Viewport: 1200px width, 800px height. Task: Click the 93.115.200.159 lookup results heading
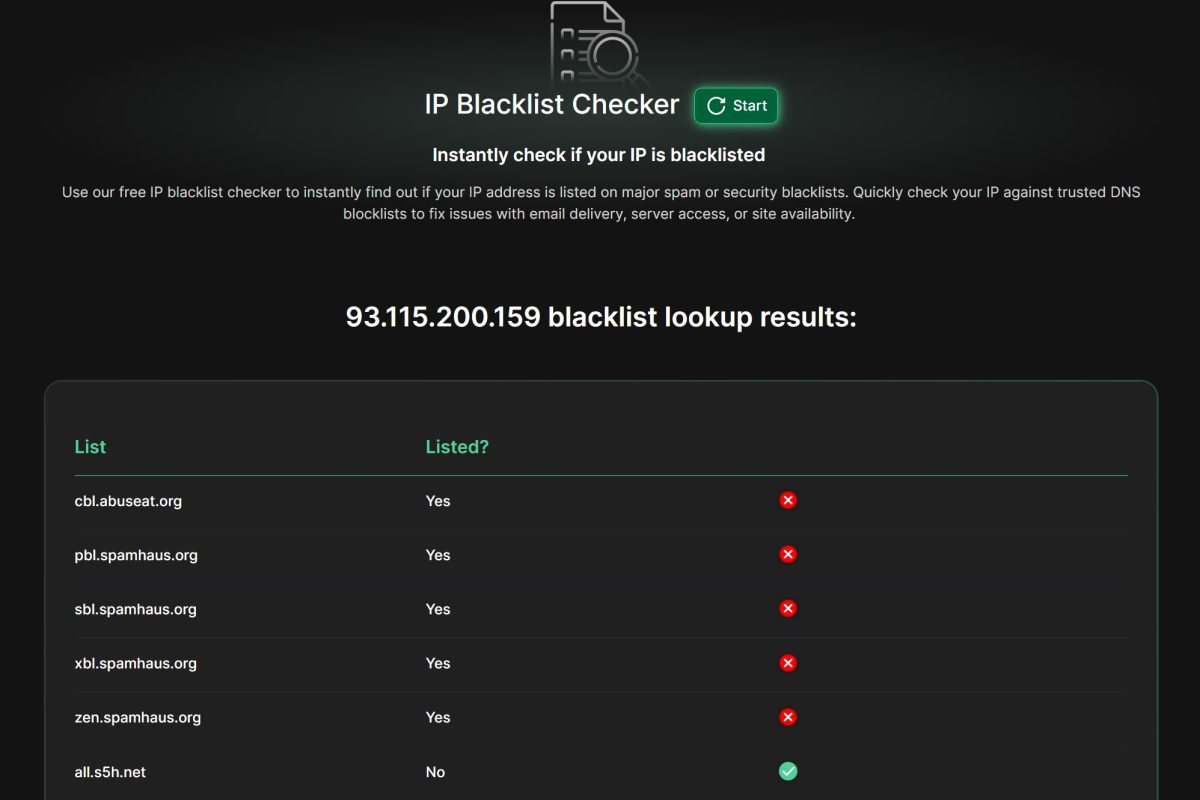(x=601, y=317)
